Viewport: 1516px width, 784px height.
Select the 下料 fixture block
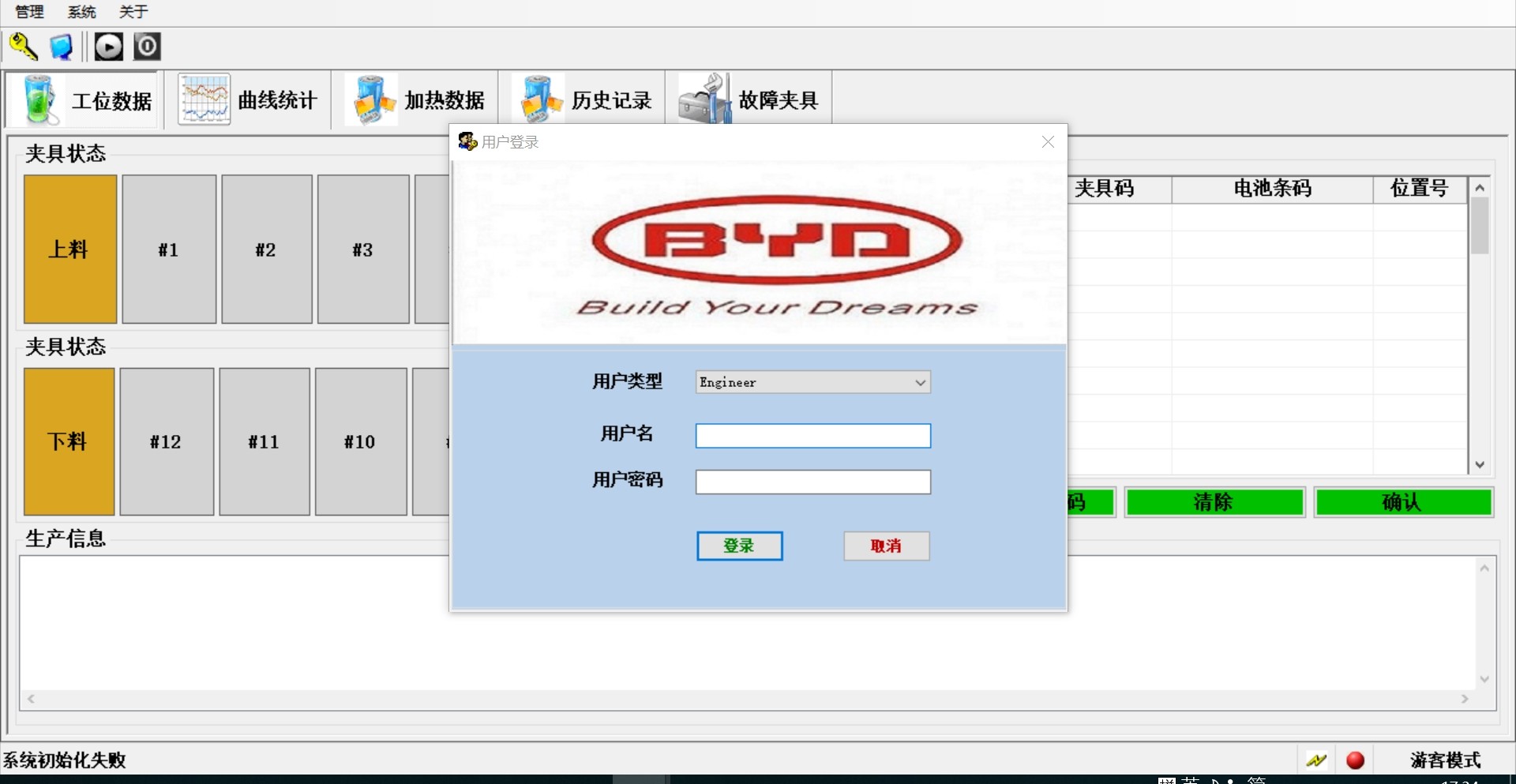click(69, 442)
